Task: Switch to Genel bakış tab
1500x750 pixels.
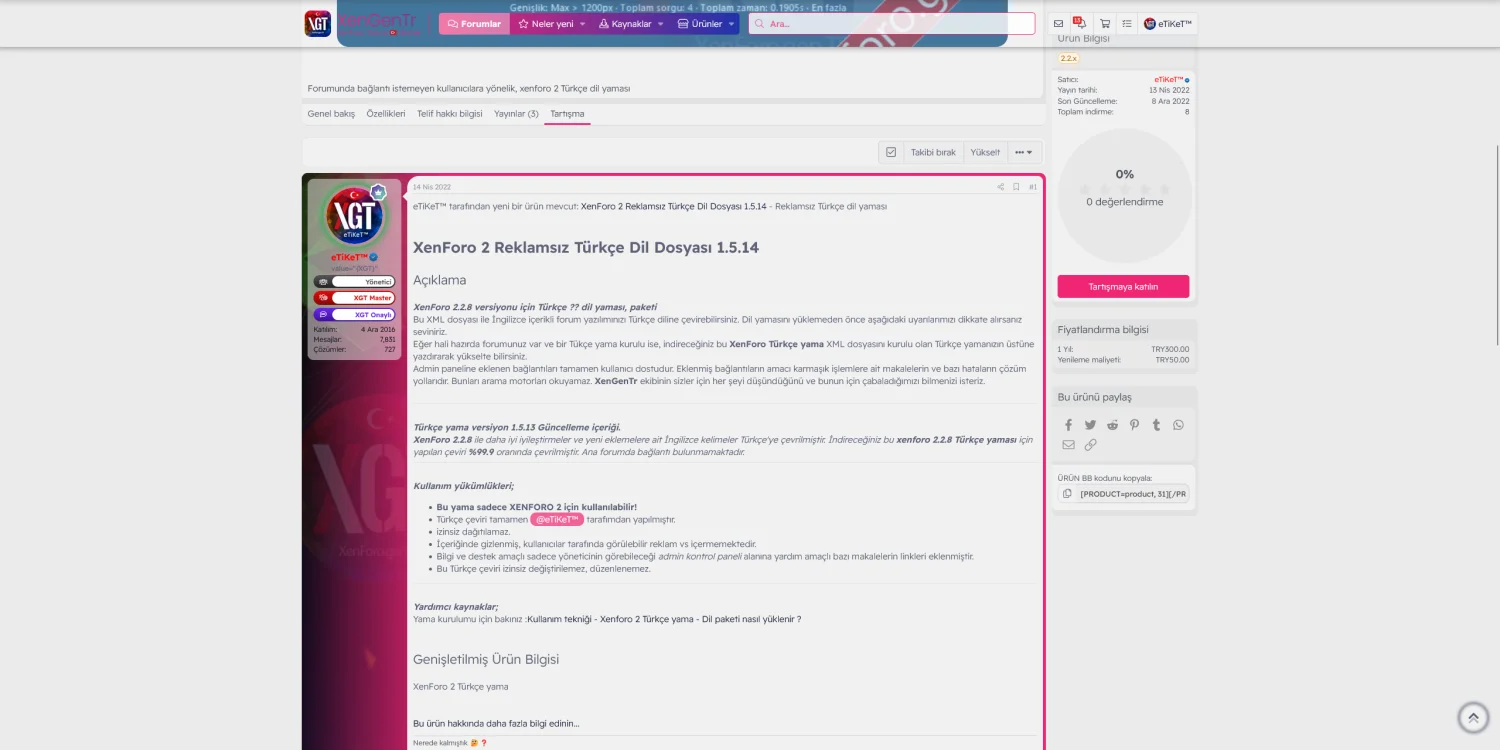Action: point(331,114)
